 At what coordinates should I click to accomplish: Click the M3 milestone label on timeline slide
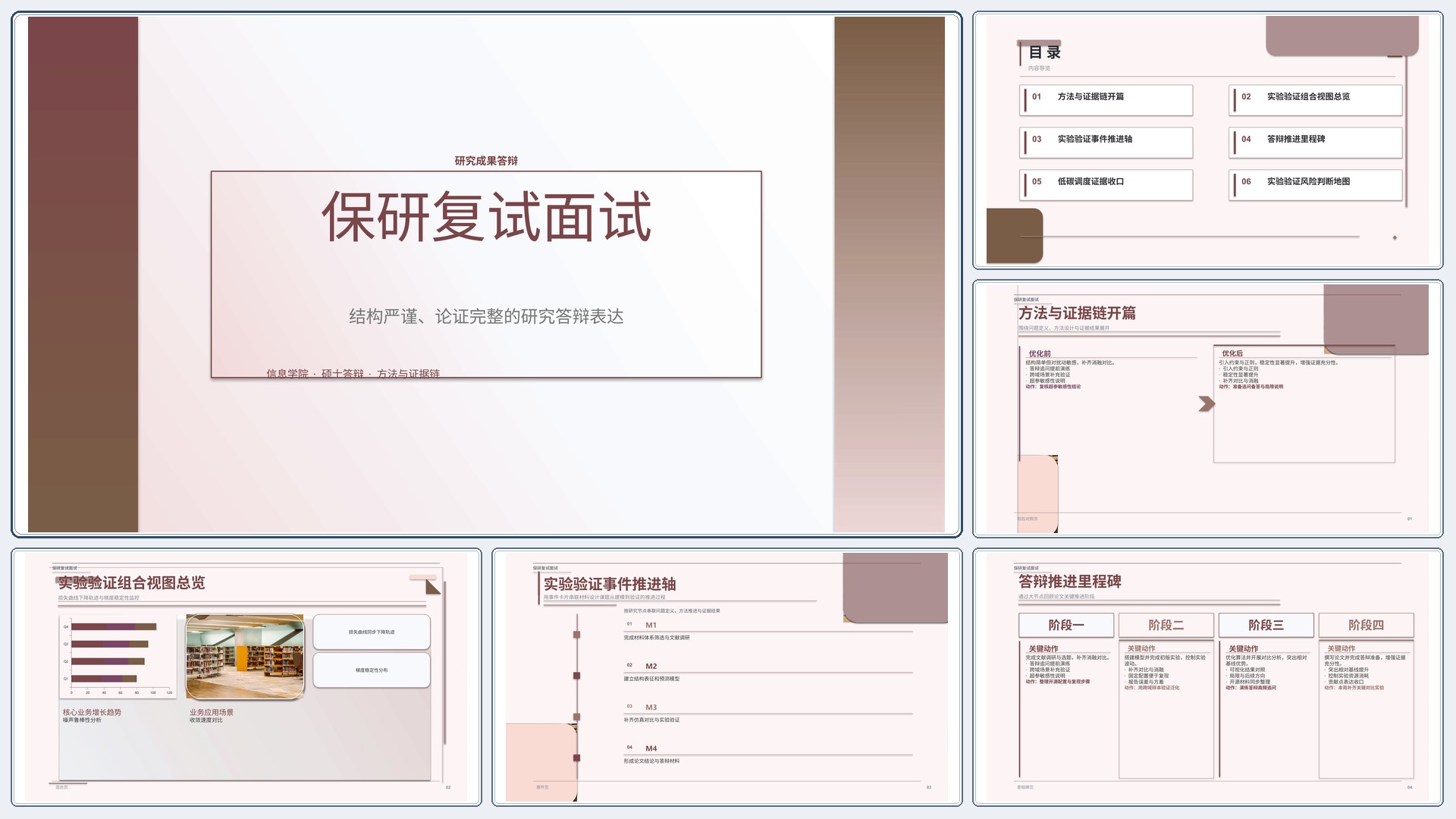pos(651,707)
